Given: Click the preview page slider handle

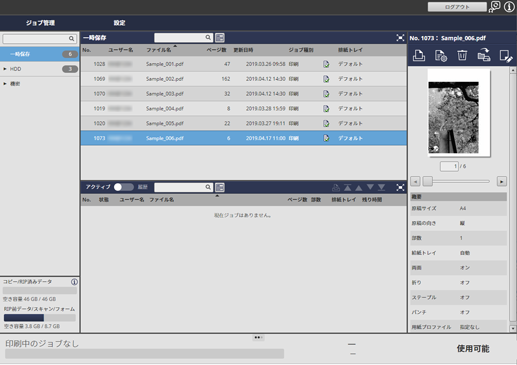Looking at the screenshot, I should pos(428,181).
